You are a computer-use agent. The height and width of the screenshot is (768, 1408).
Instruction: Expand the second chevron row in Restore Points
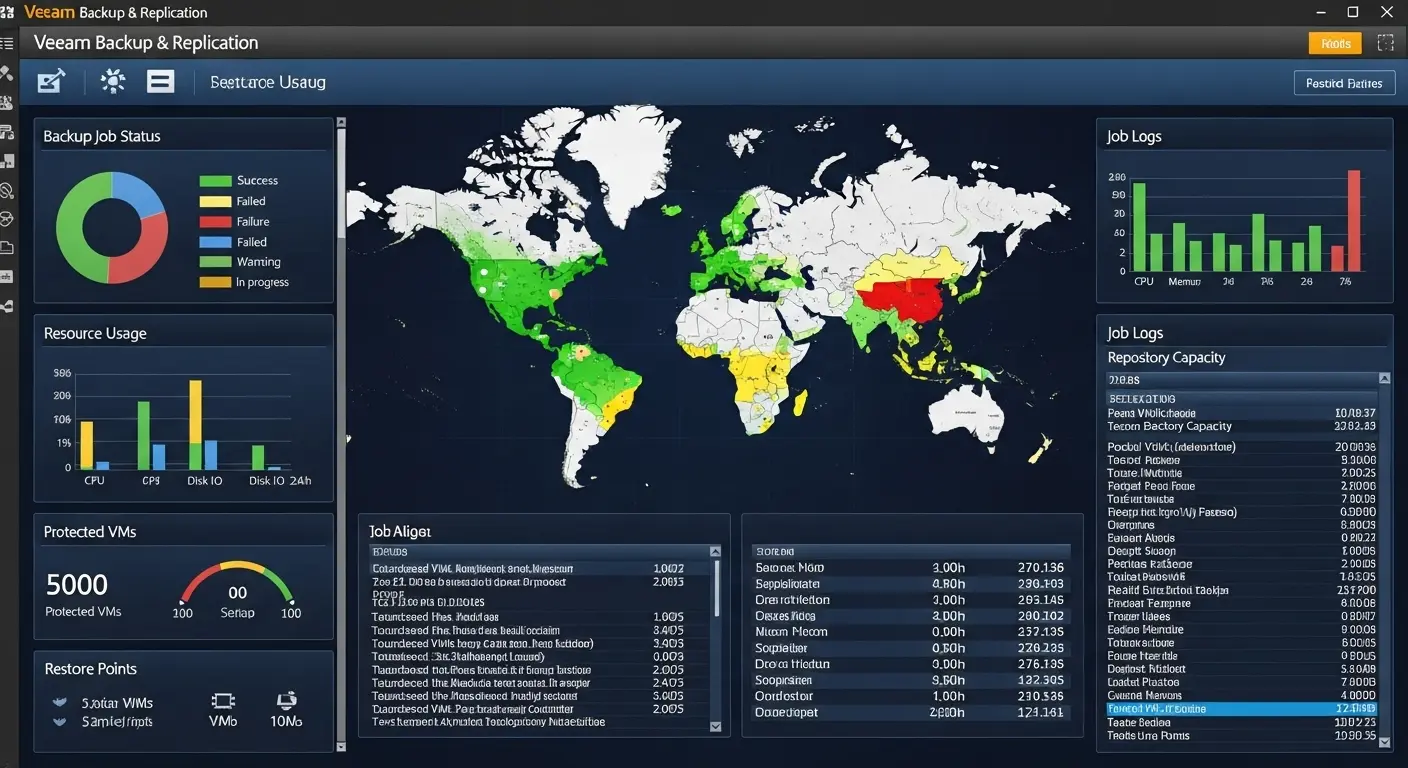tap(59, 721)
